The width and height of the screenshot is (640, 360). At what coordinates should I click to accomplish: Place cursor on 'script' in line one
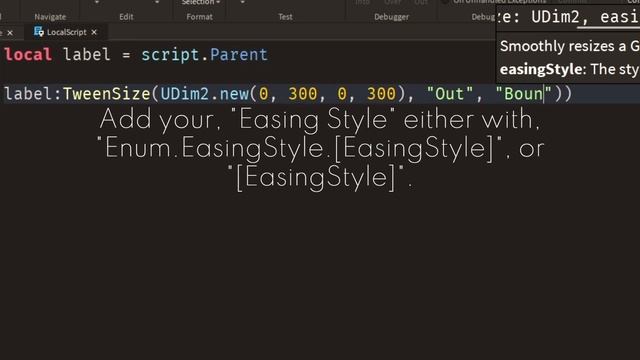(170, 55)
